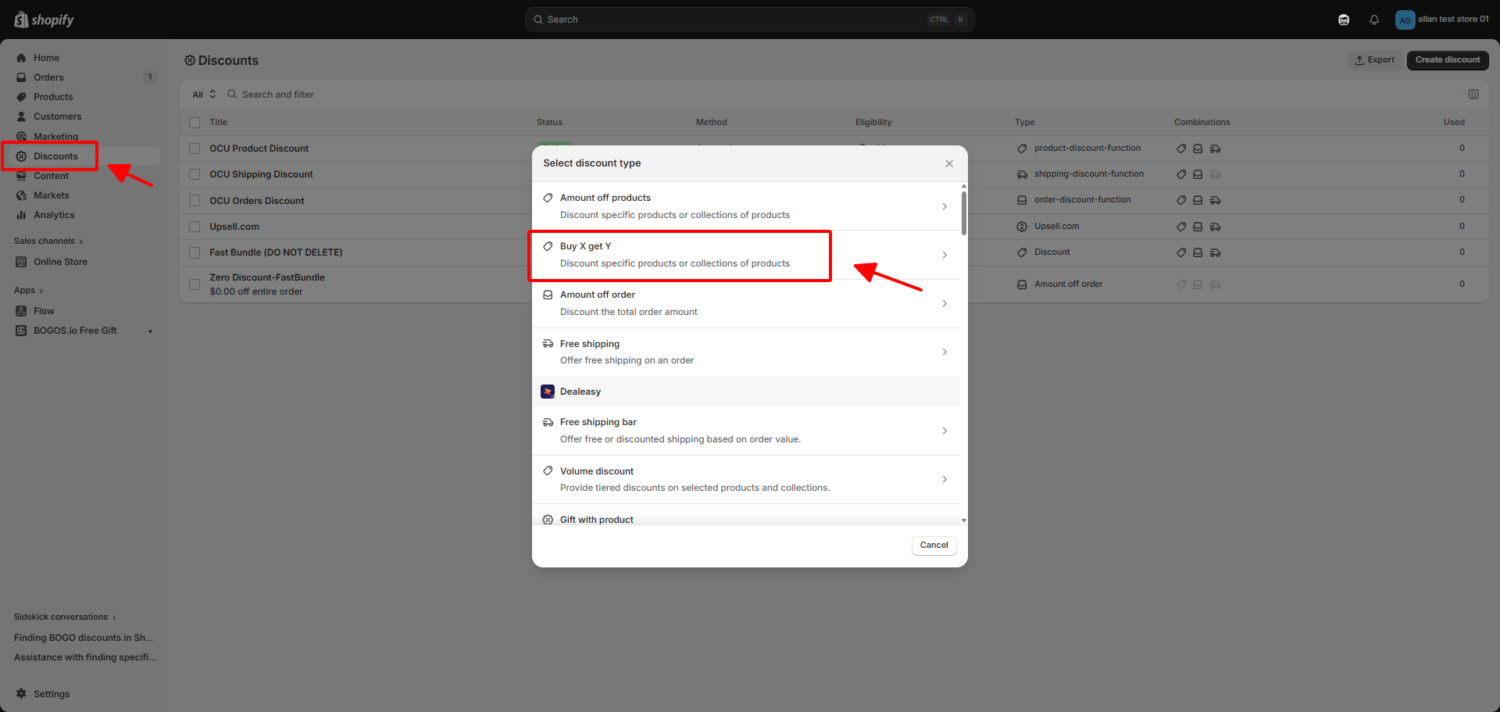
Task: Open the Flow app
Action: click(x=43, y=311)
